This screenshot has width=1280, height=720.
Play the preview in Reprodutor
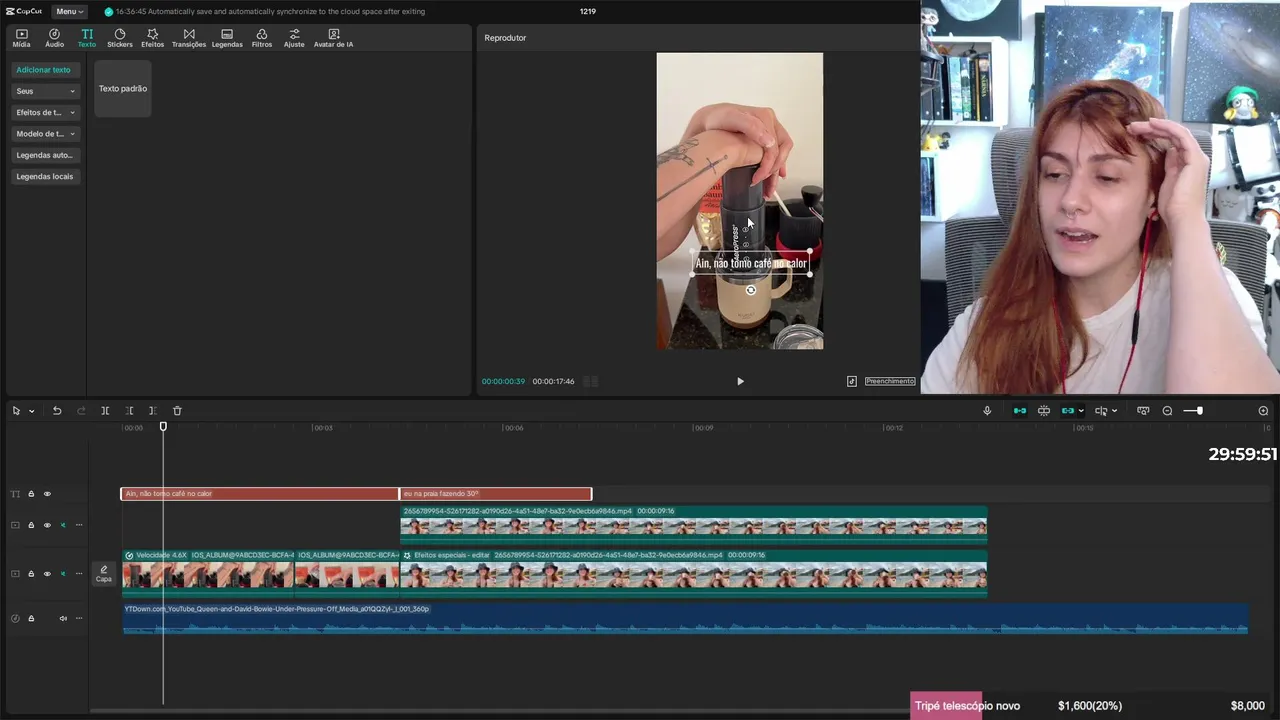pyautogui.click(x=740, y=381)
